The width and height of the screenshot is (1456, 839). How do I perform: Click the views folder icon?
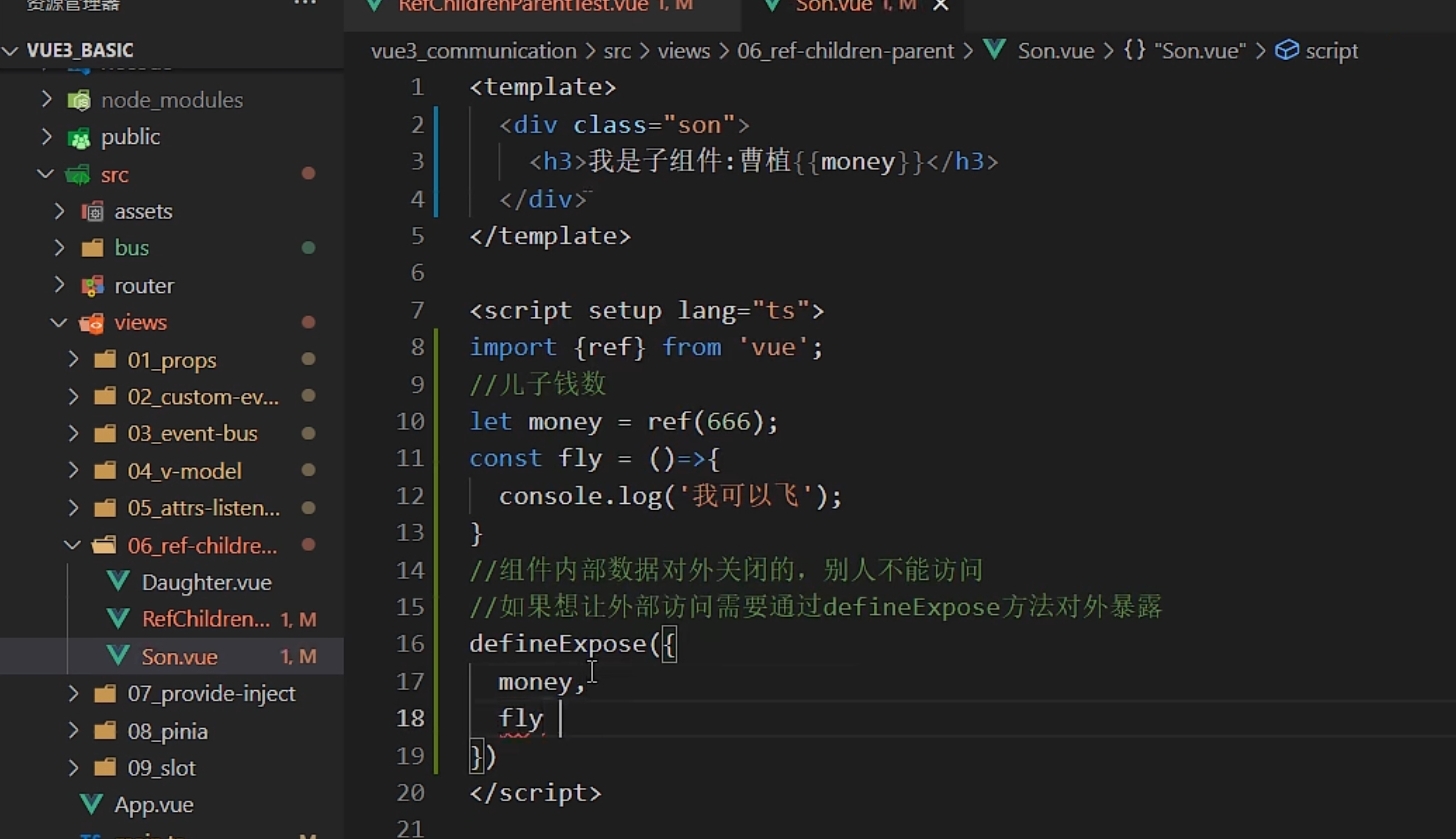92,323
